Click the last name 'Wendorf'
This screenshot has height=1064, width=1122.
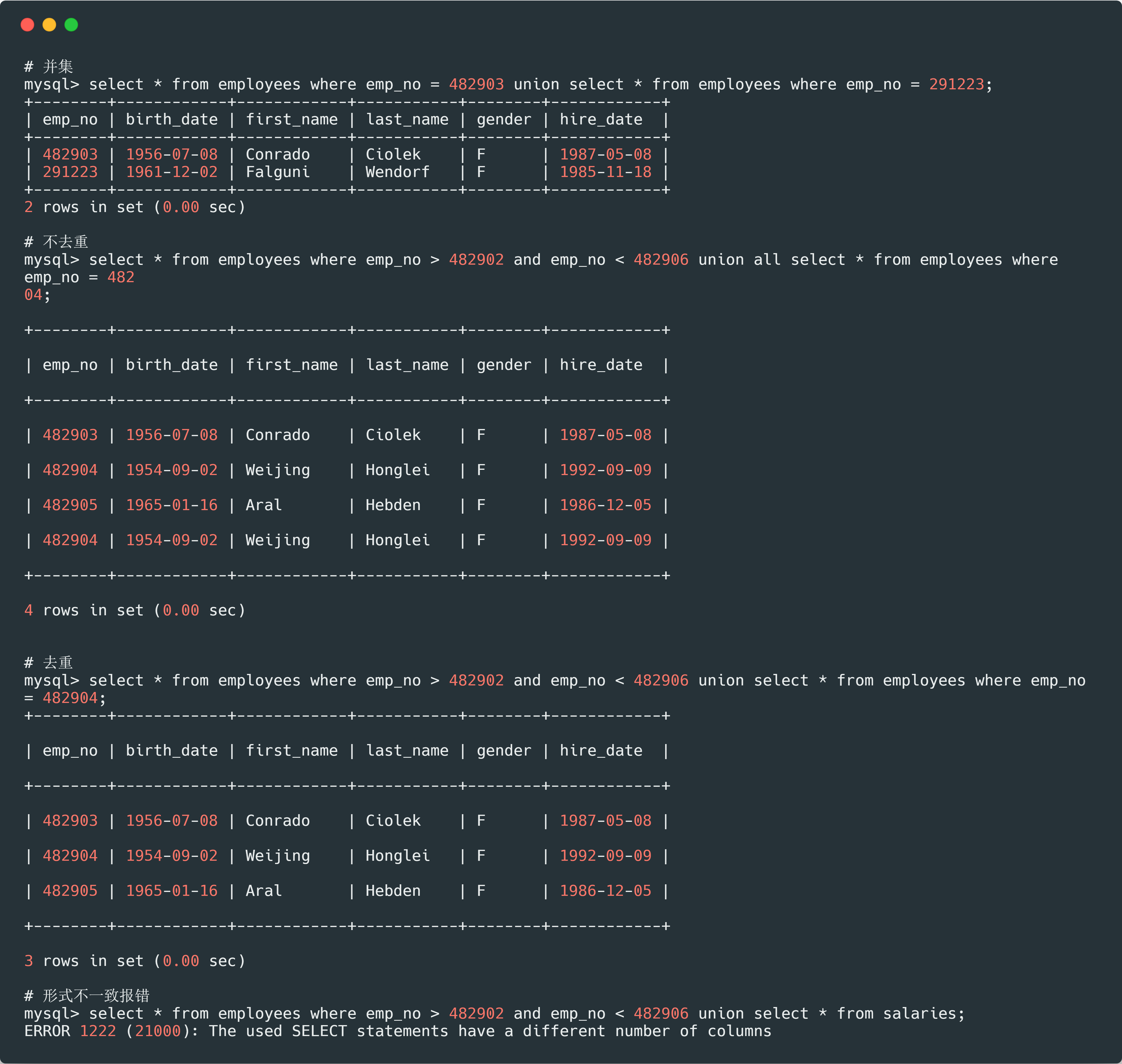pos(398,172)
